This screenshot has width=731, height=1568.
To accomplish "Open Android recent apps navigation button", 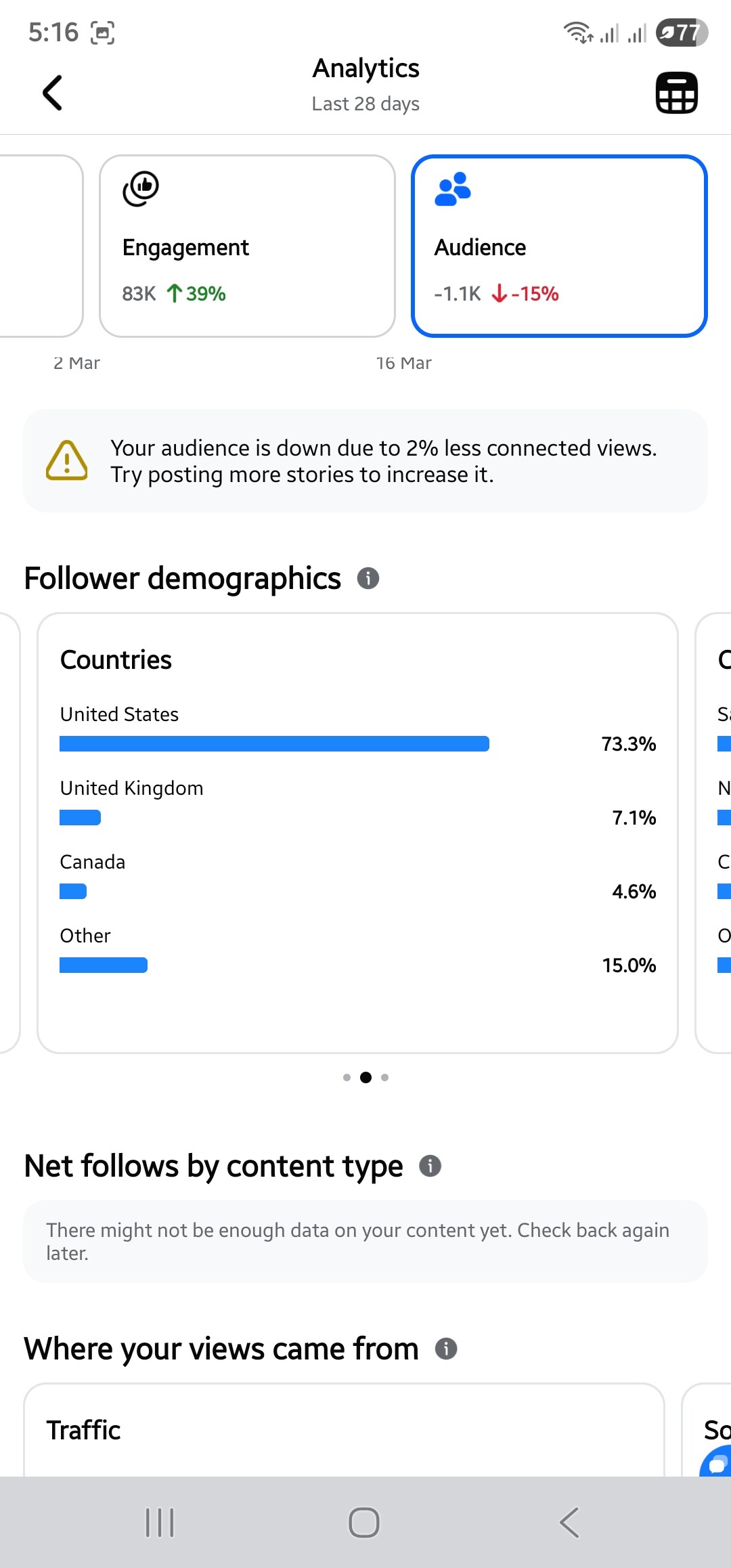I will click(x=160, y=1523).
